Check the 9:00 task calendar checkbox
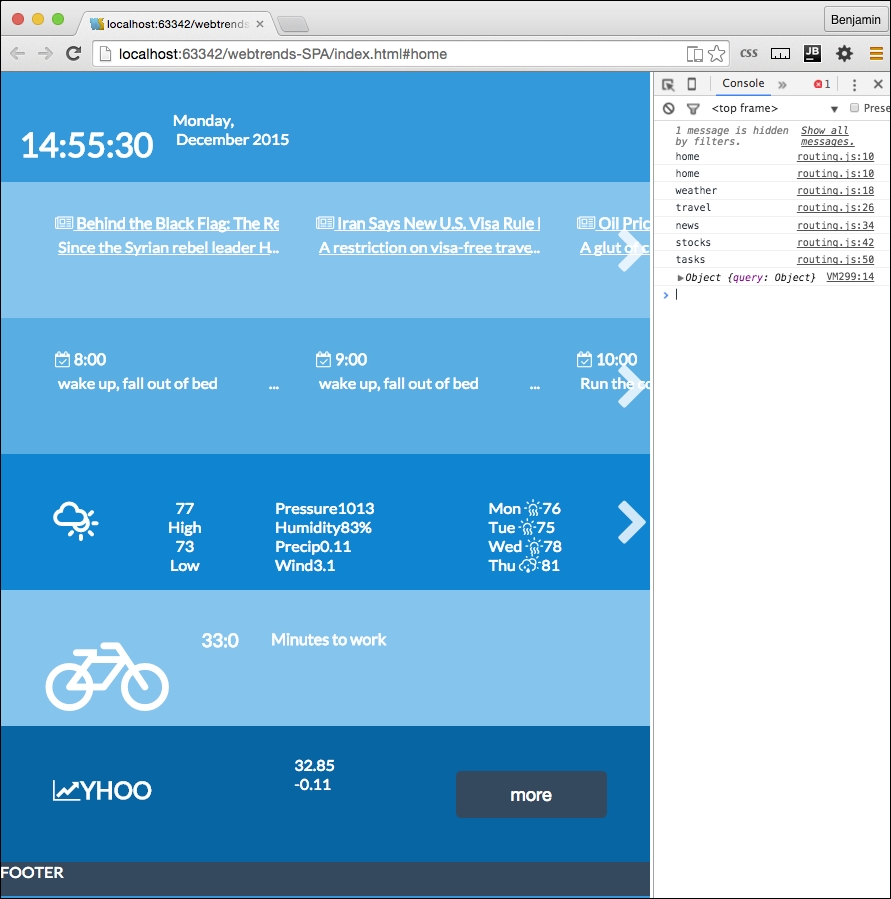Viewport: 891px width, 899px height. tap(325, 357)
